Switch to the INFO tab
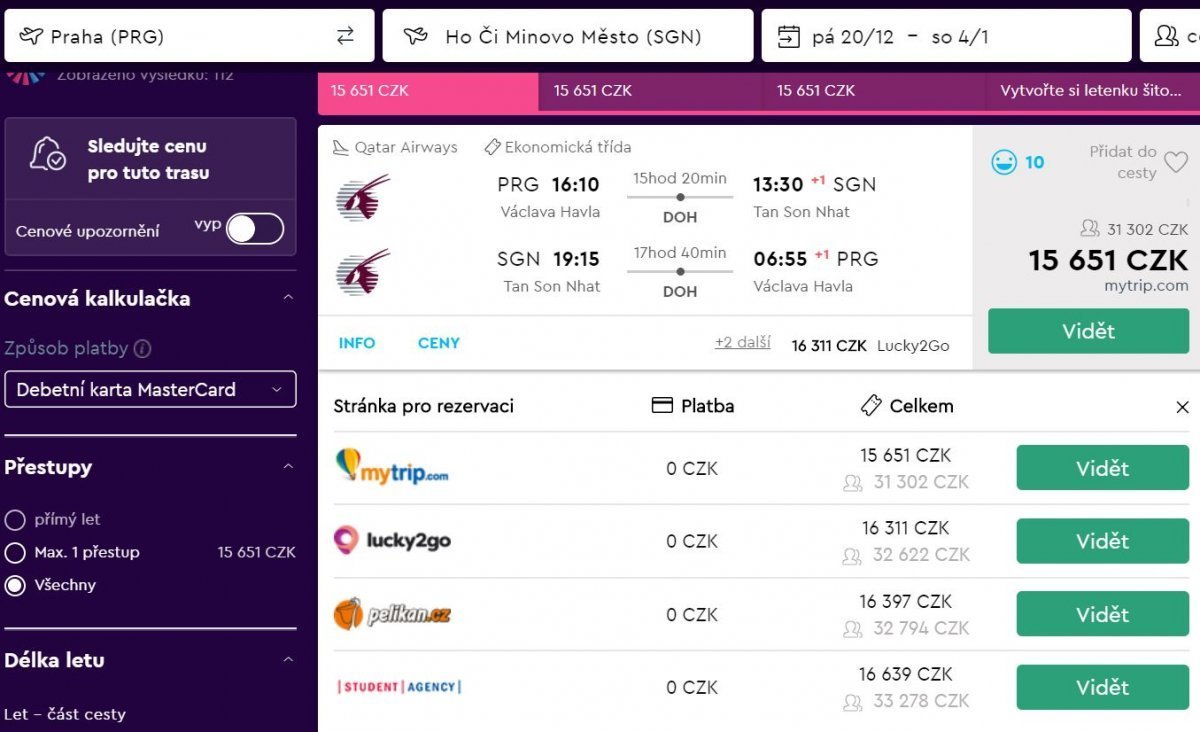 coord(357,343)
